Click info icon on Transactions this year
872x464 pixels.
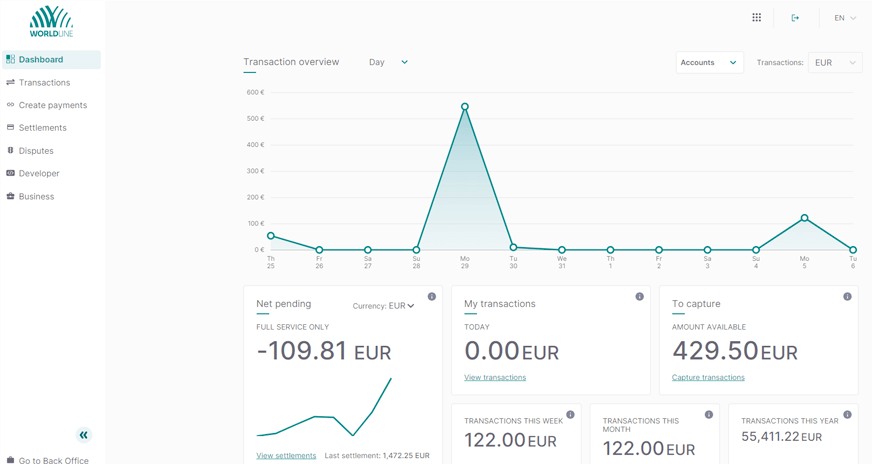pos(847,415)
